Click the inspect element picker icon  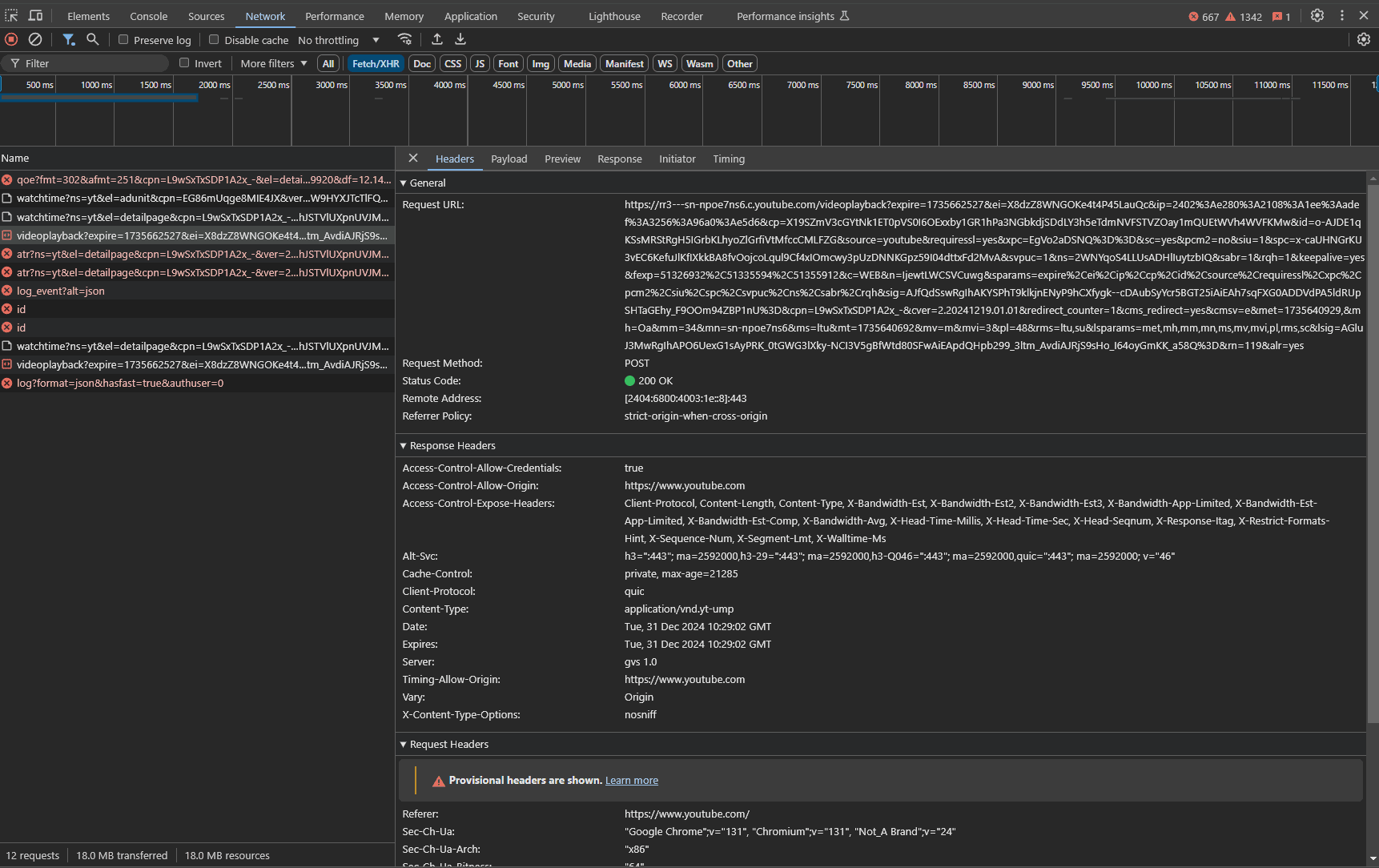[x=11, y=16]
